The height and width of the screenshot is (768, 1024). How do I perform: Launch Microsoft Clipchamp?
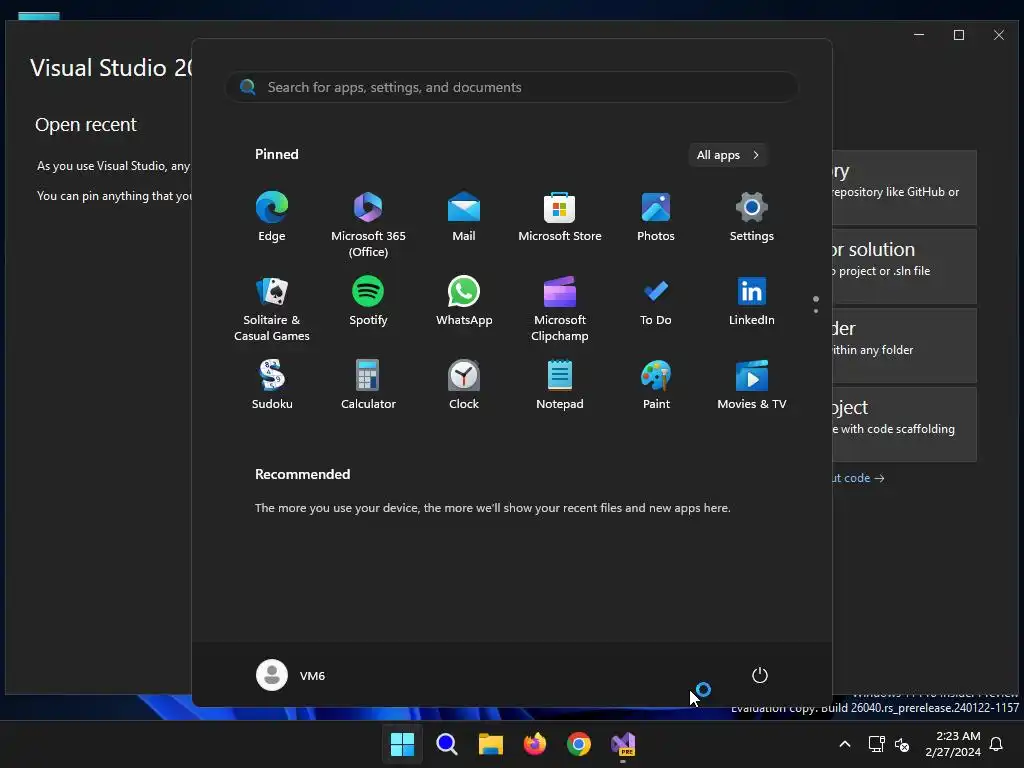coord(560,309)
